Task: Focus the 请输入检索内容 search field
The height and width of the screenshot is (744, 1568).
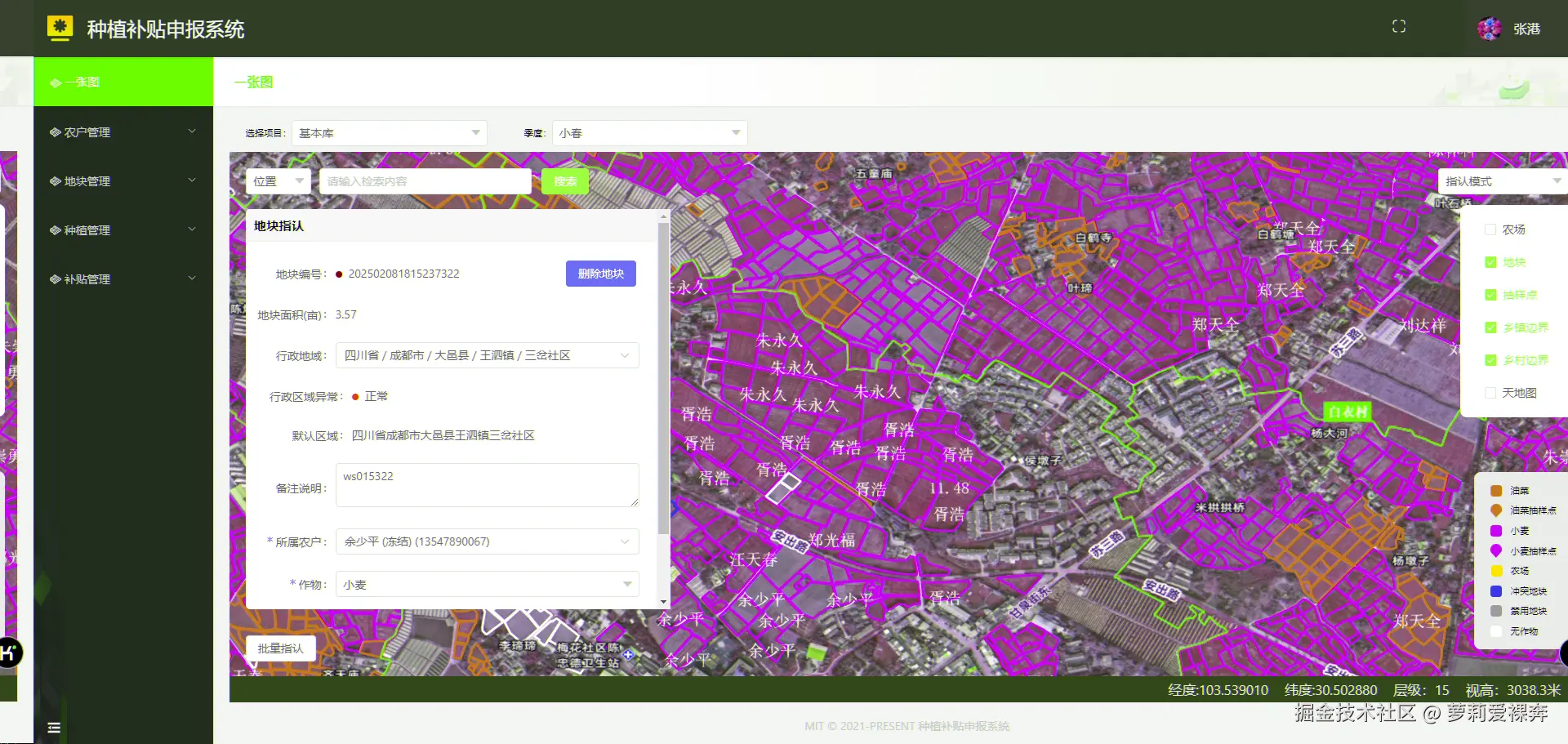Action: pyautogui.click(x=425, y=181)
